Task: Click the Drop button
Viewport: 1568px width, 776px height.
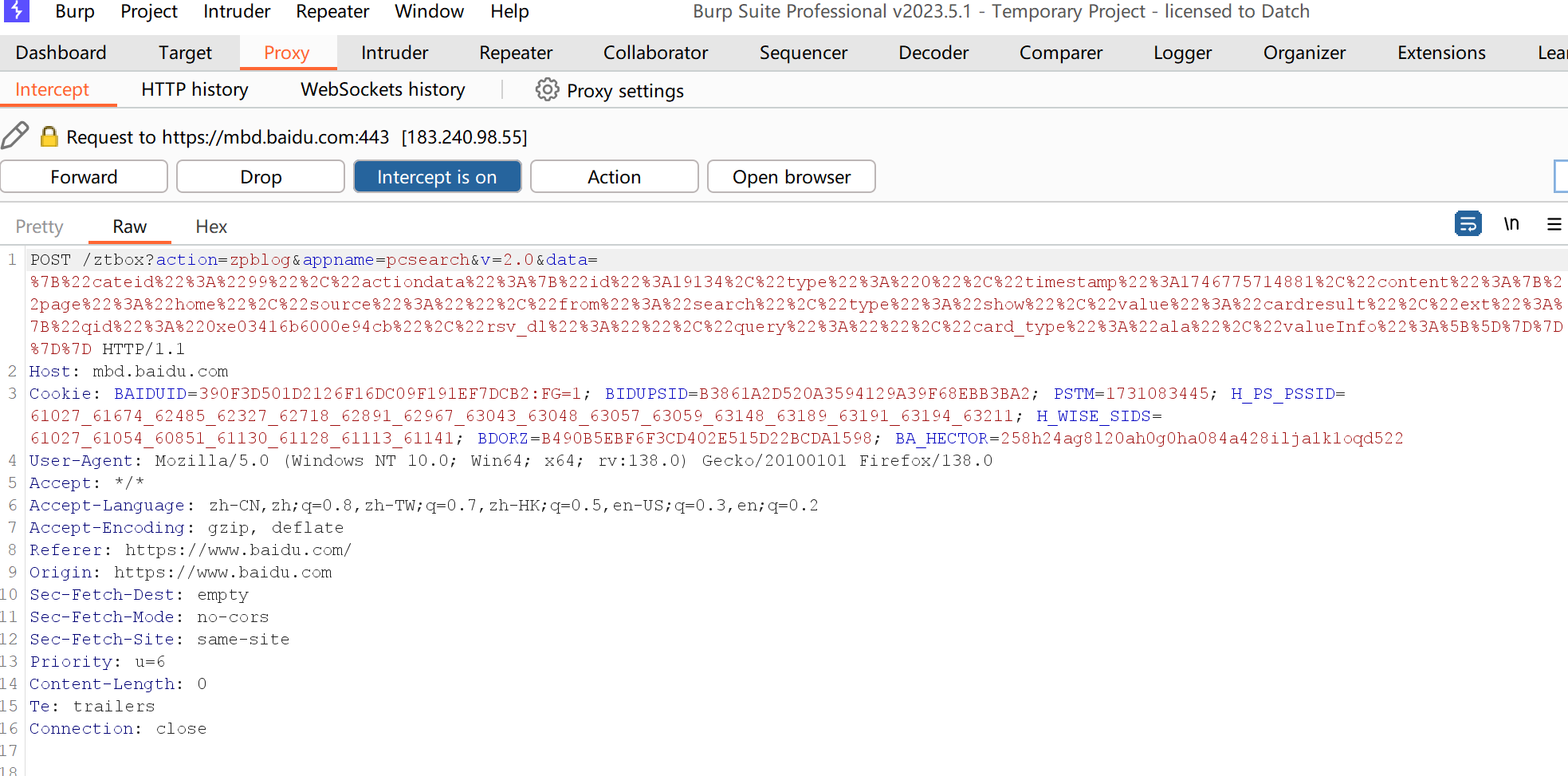Action: [261, 176]
